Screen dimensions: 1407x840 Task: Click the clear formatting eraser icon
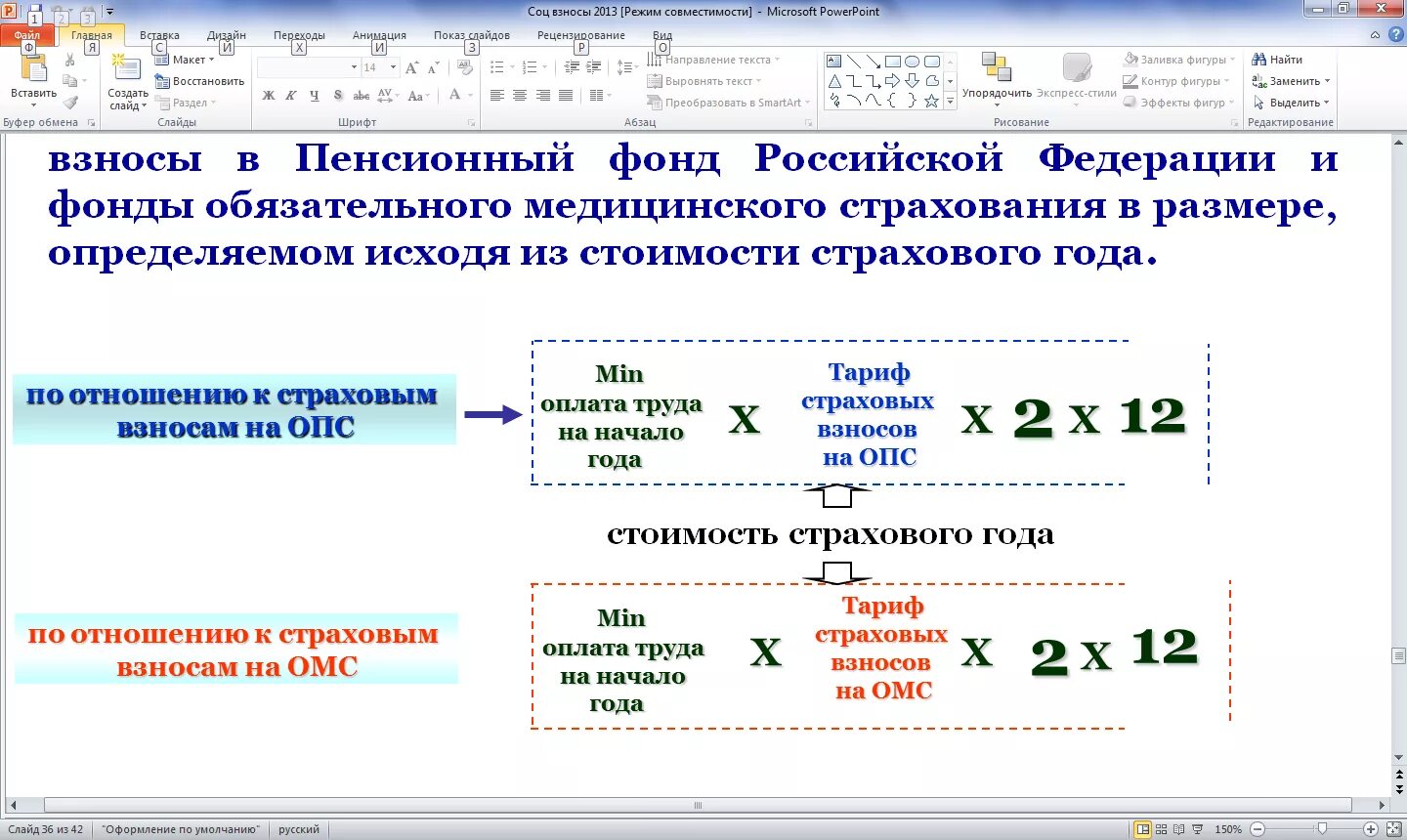click(x=465, y=67)
